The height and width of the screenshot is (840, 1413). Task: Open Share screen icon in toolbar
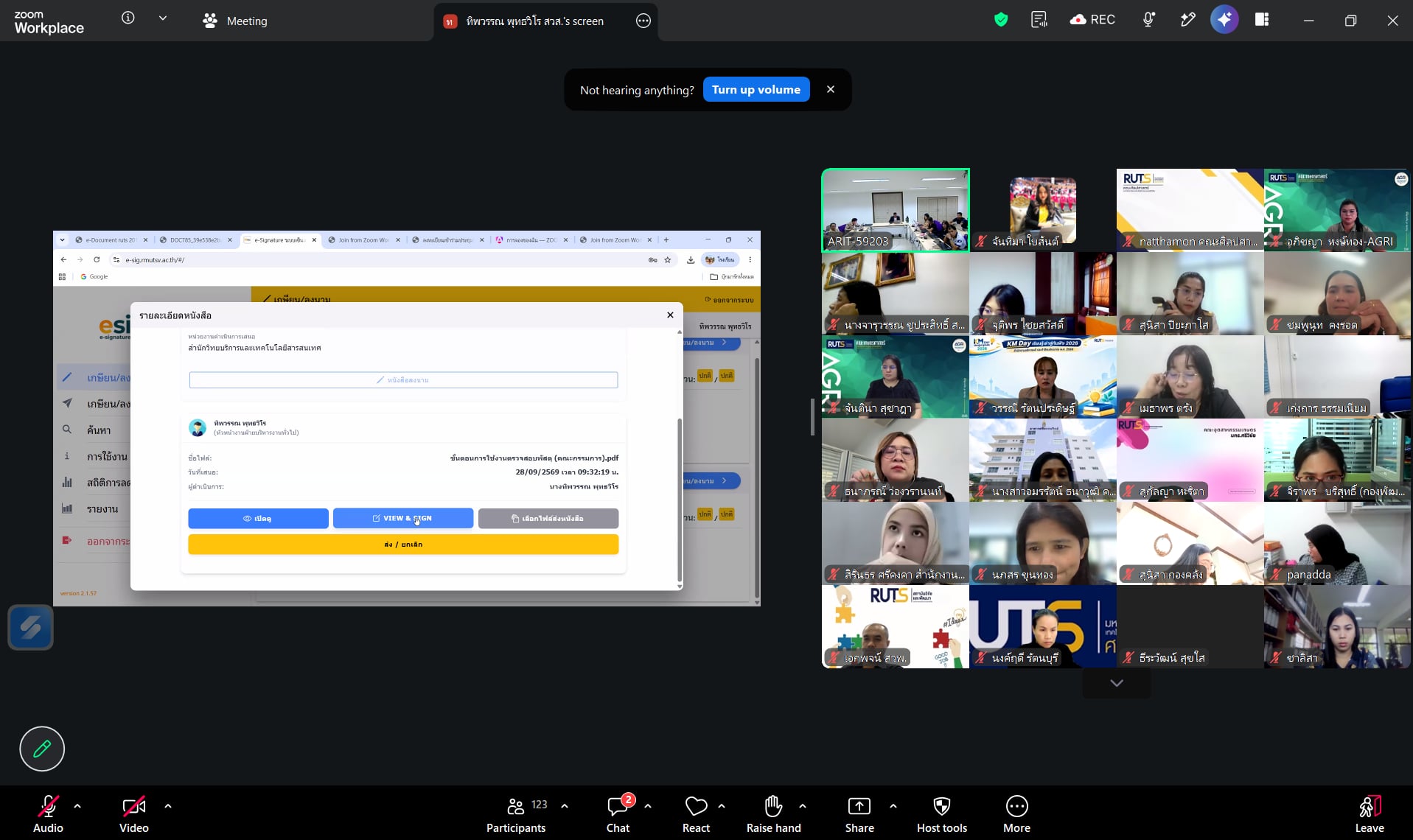859,806
